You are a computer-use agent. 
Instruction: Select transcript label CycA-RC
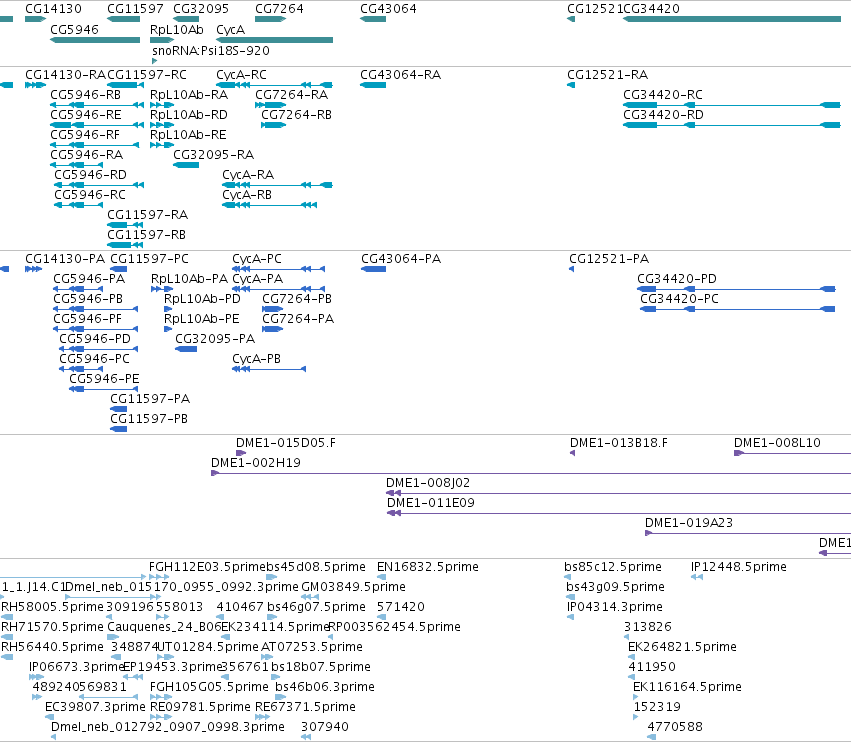click(241, 74)
